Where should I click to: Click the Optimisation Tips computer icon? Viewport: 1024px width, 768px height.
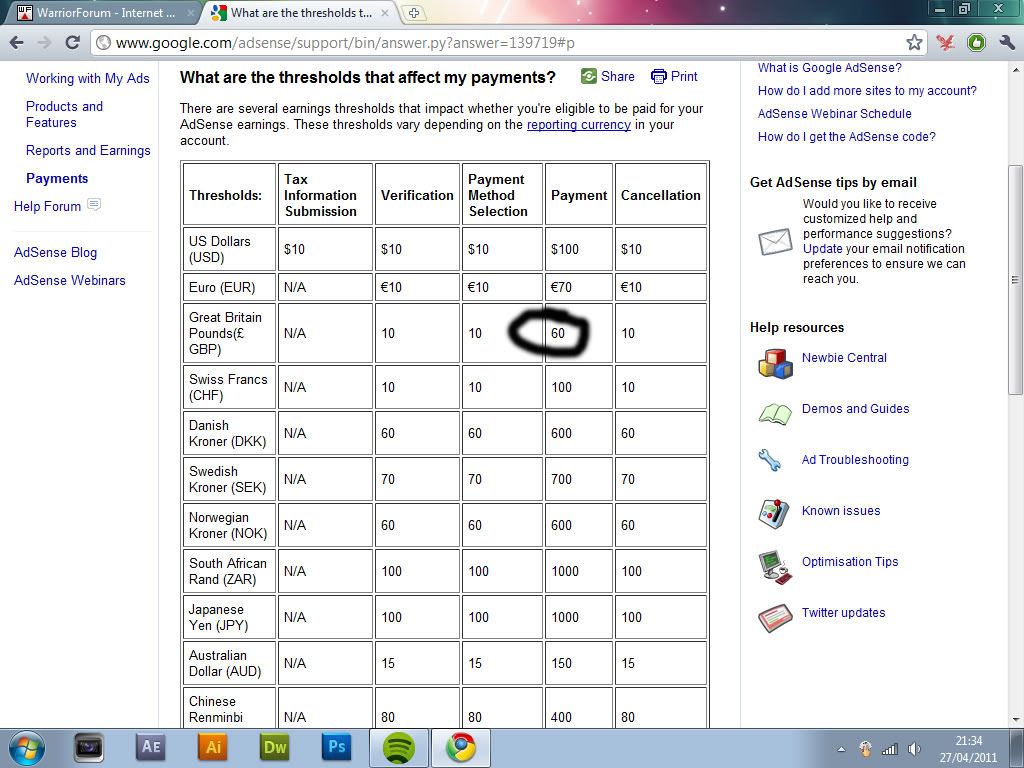(x=775, y=566)
